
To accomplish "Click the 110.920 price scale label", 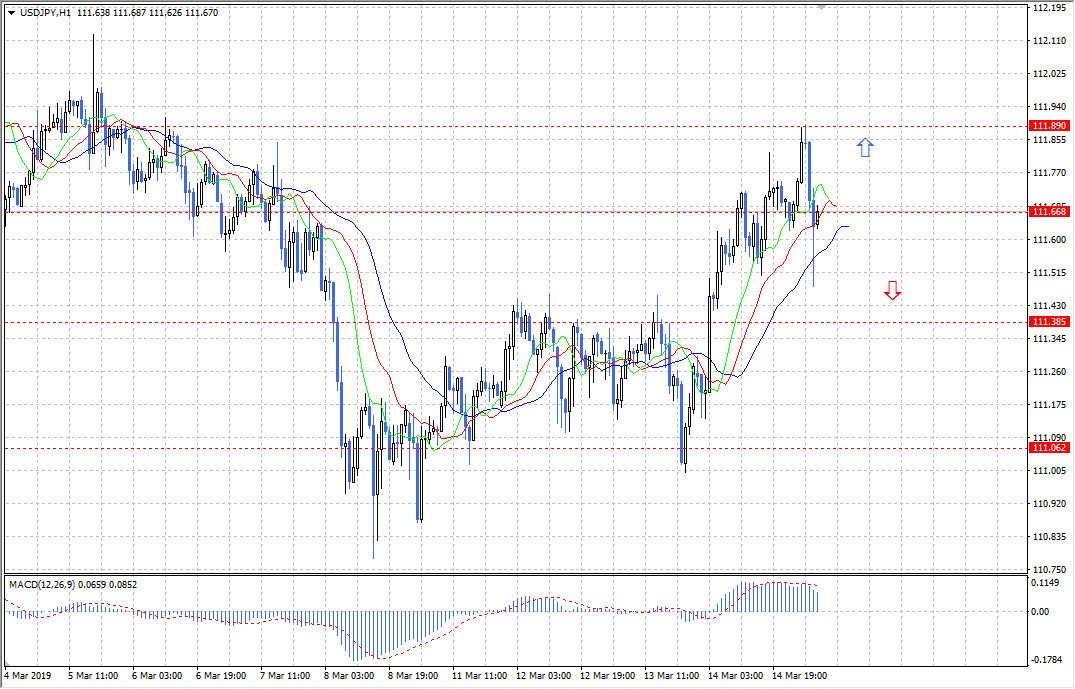I will pyautogui.click(x=1050, y=504).
